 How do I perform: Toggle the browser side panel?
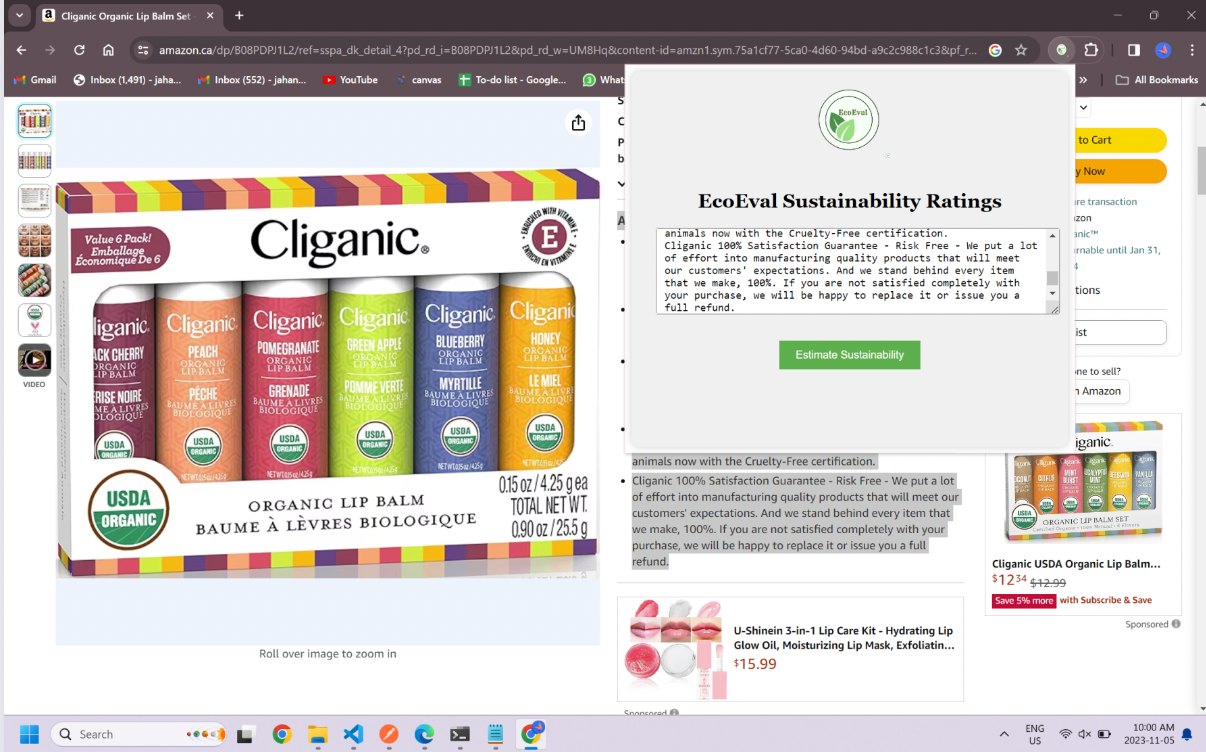pyautogui.click(x=1134, y=50)
